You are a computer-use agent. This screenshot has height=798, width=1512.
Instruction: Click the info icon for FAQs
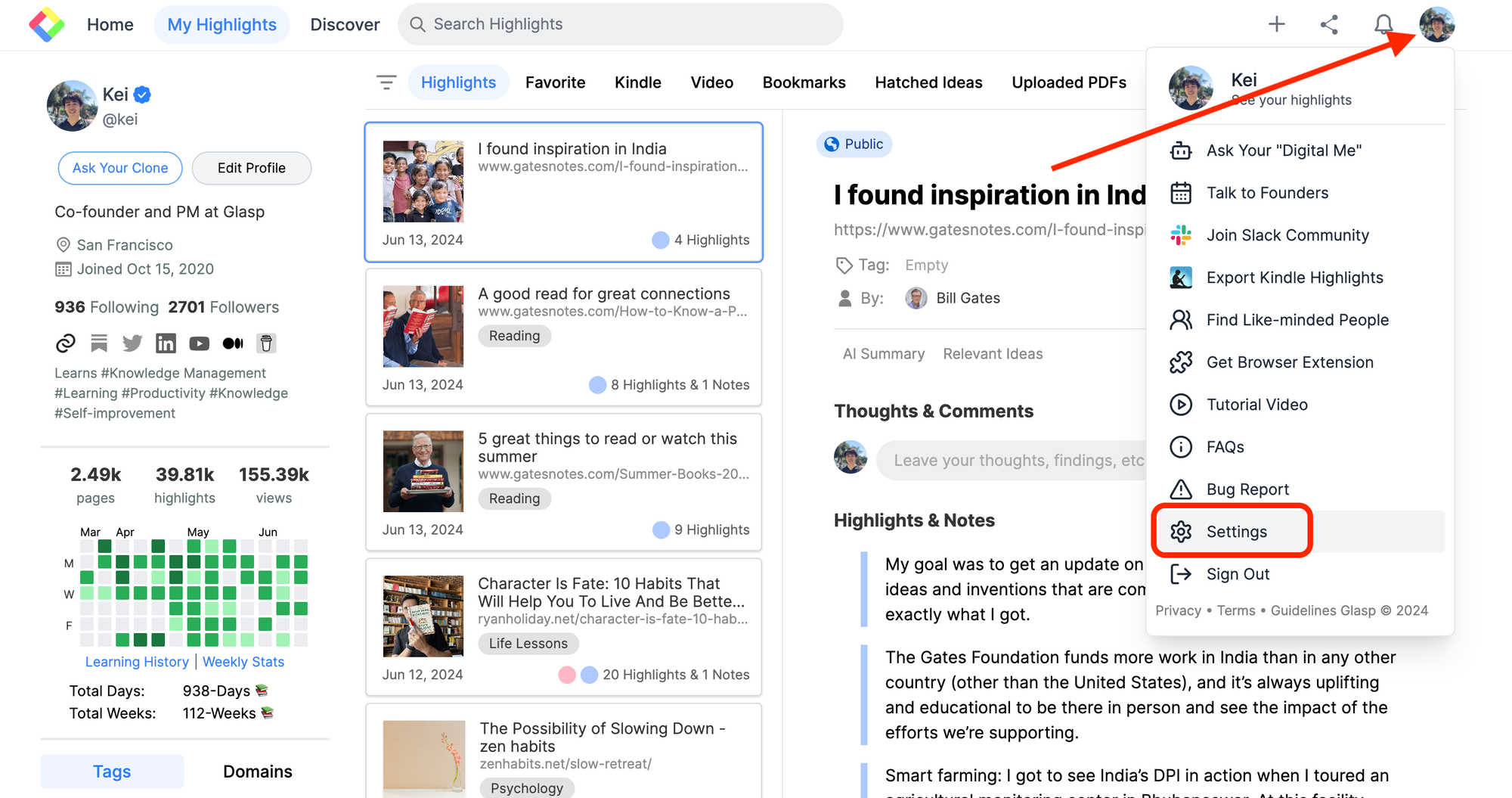(1181, 447)
